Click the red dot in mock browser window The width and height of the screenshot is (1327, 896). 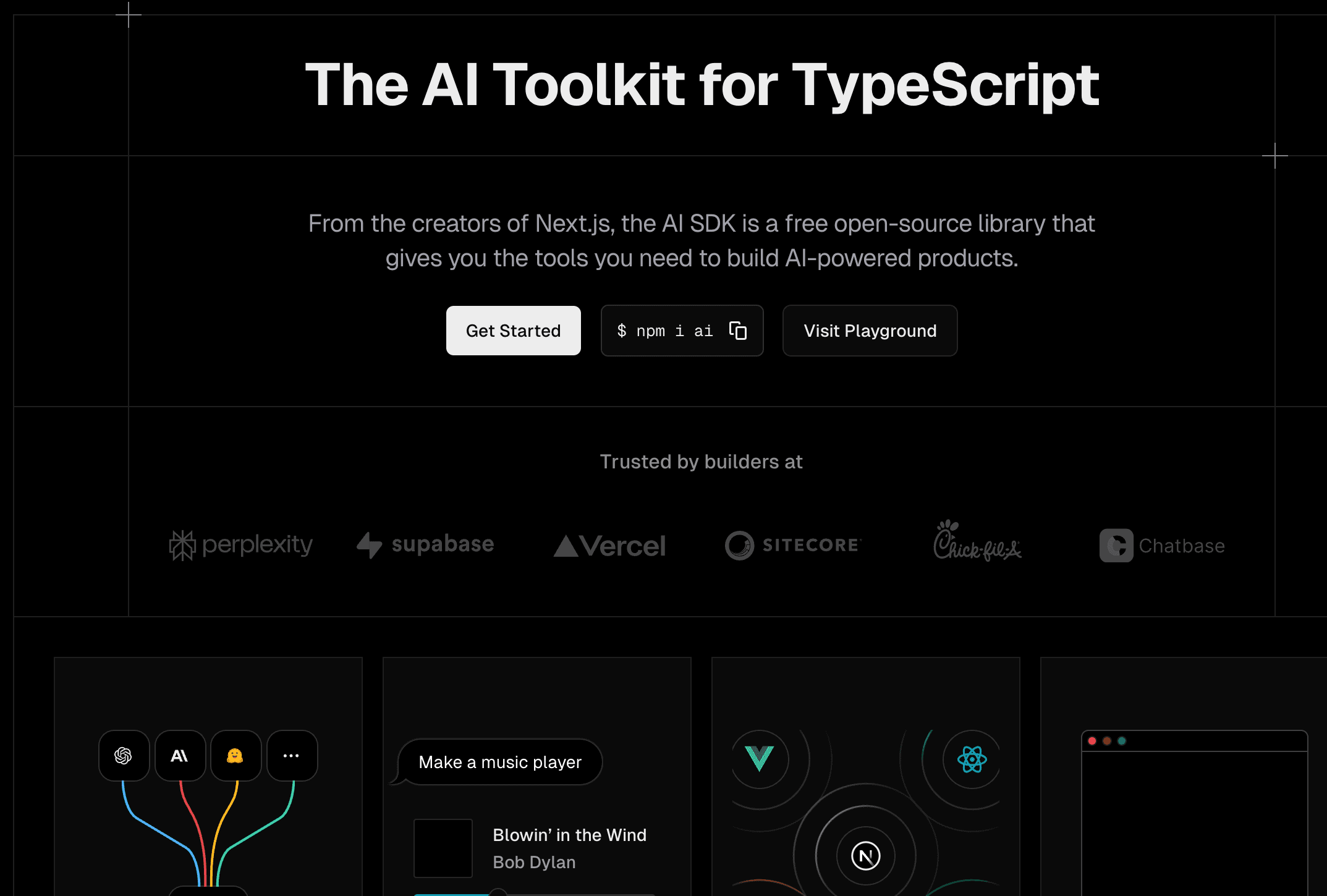tap(1092, 741)
